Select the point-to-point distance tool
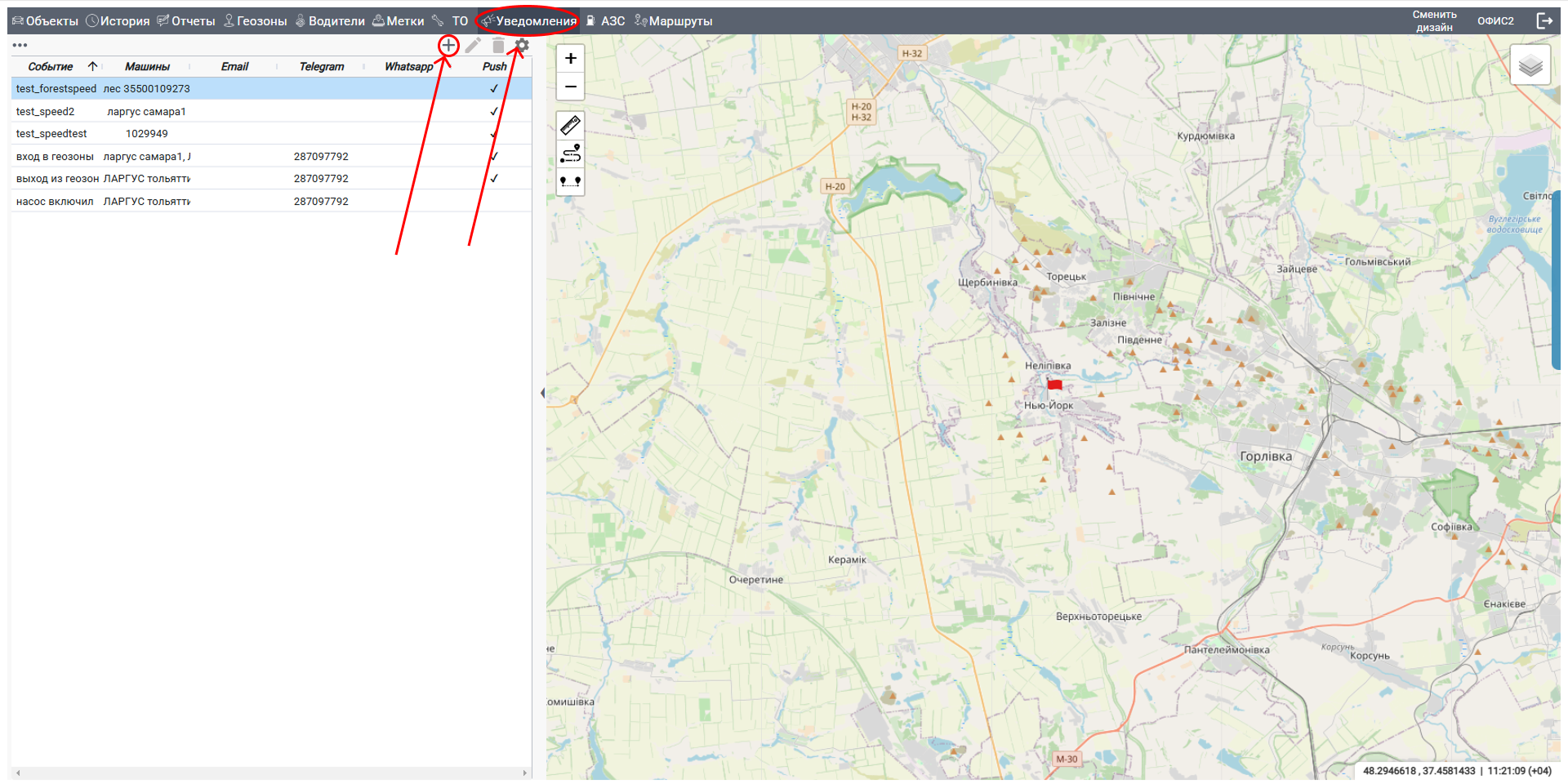This screenshot has height=784, width=1568. 570,180
